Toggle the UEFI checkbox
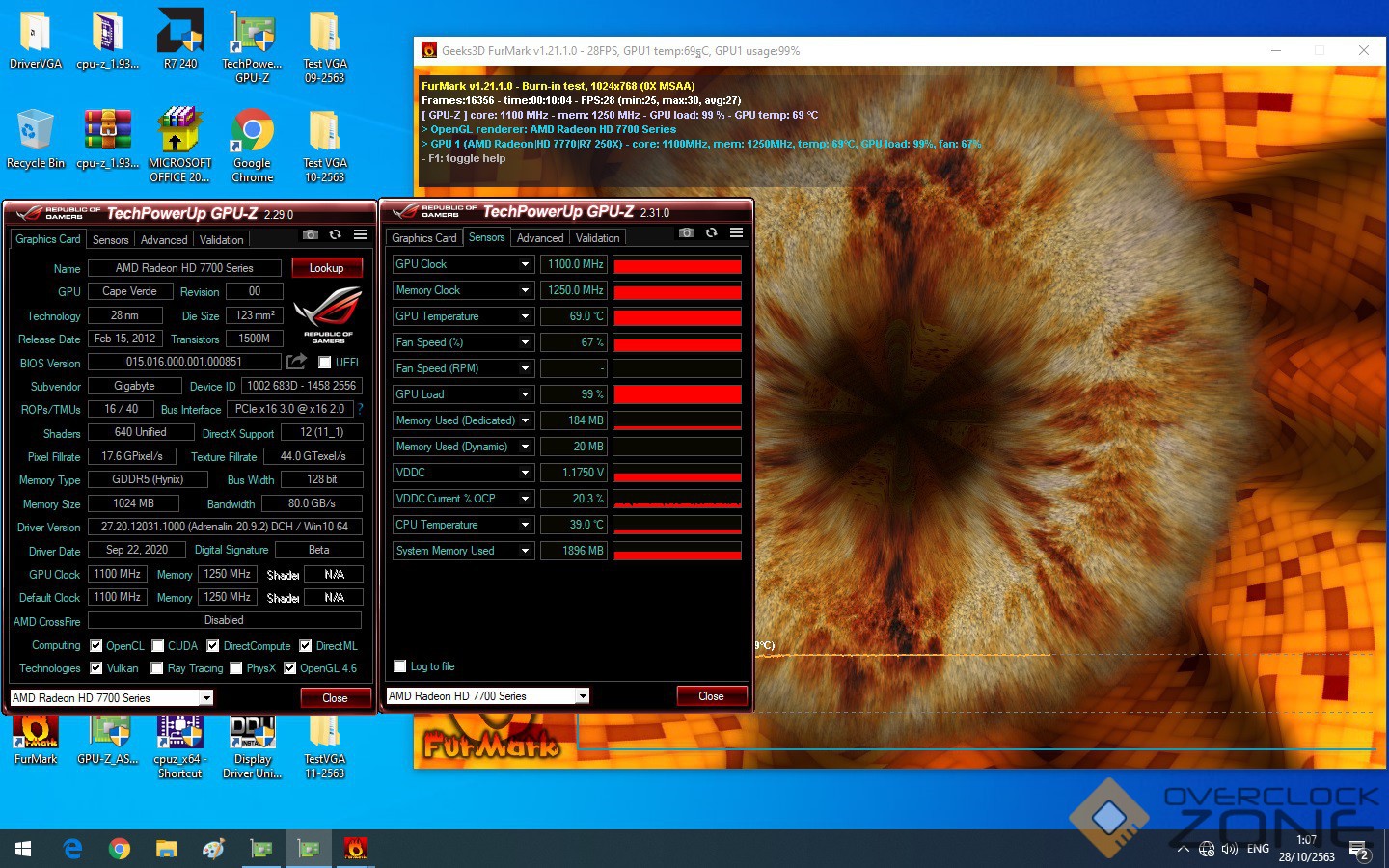Viewport: 1389px width, 868px height. [325, 363]
